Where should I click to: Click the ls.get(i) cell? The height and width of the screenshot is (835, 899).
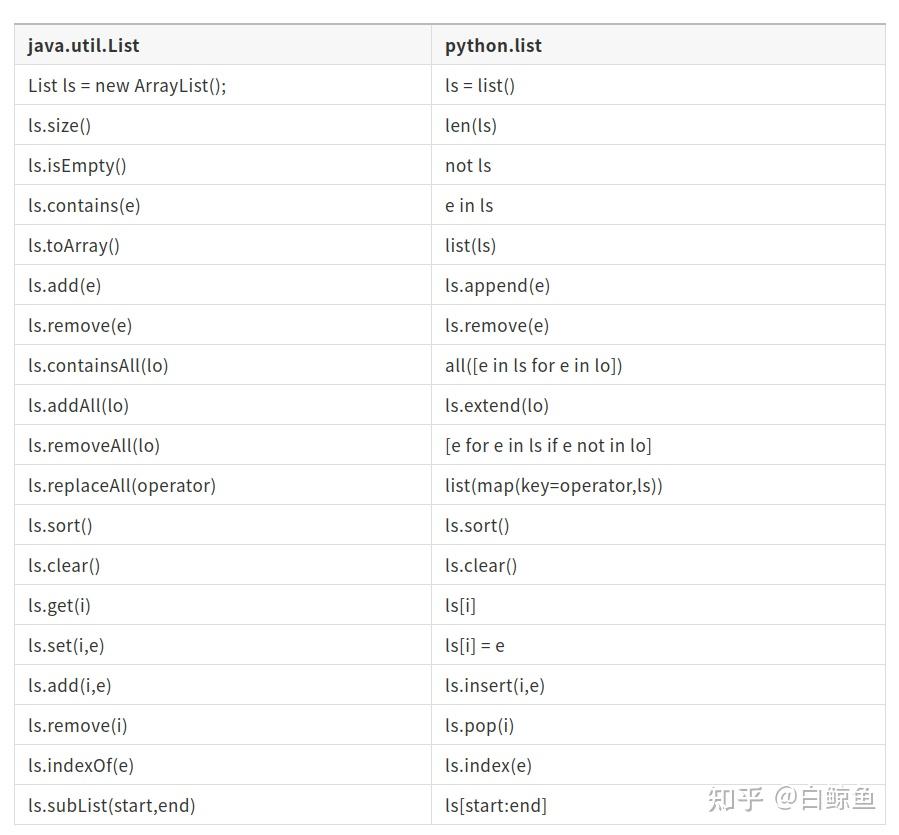coord(59,605)
